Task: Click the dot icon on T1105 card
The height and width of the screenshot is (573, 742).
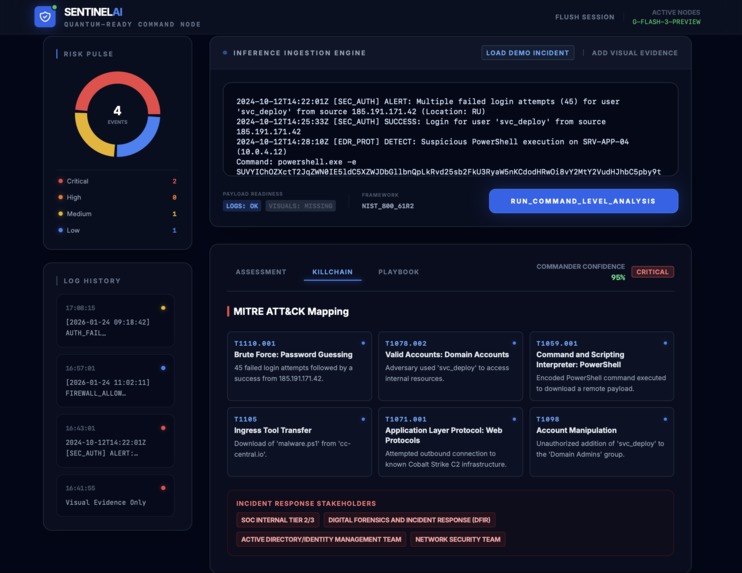Action: (x=363, y=419)
